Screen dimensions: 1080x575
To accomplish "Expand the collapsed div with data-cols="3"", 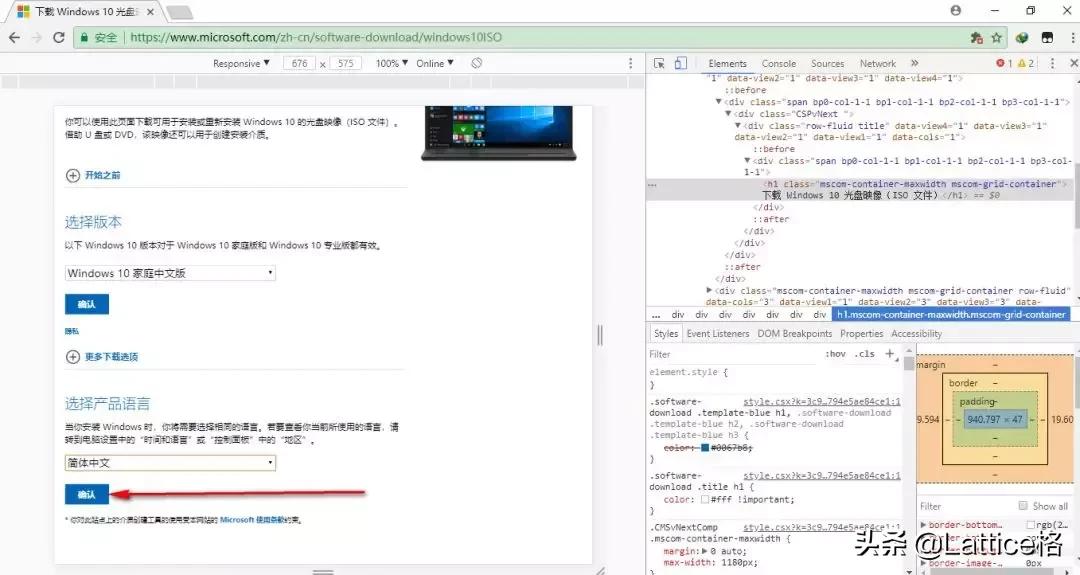I will [x=709, y=291].
